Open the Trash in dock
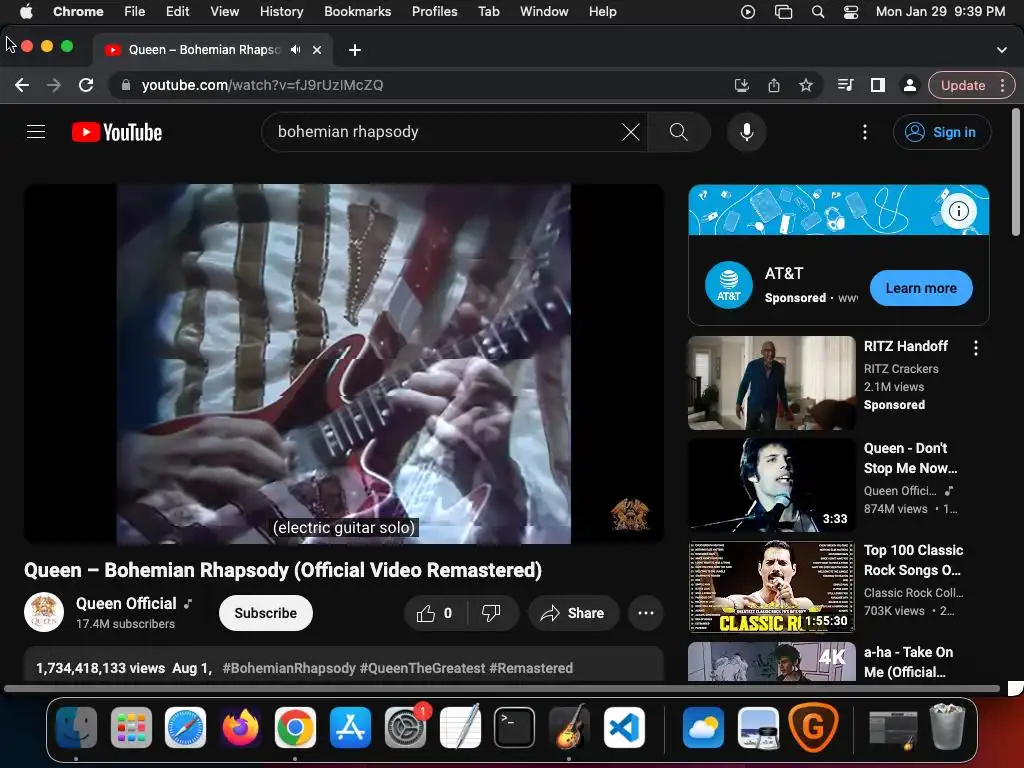The width and height of the screenshot is (1024, 768). (x=947, y=727)
